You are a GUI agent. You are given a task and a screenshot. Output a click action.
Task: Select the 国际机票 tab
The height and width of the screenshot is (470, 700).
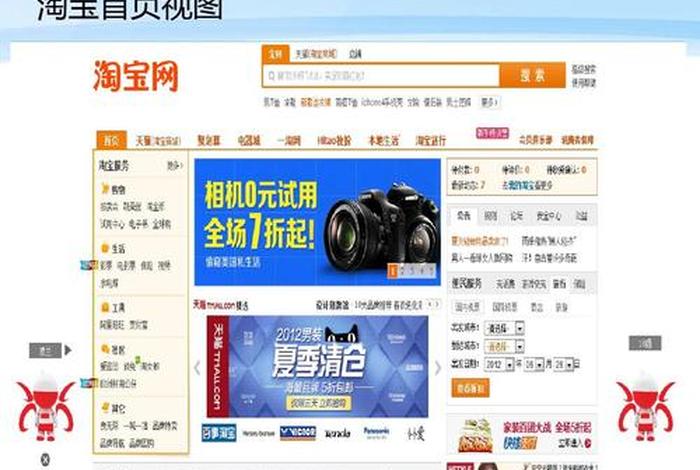tap(504, 307)
